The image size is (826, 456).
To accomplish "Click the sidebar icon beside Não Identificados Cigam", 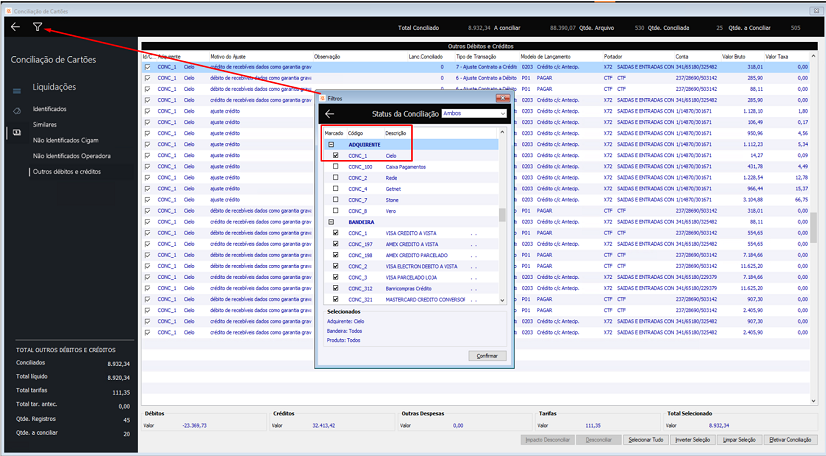I will (17, 133).
